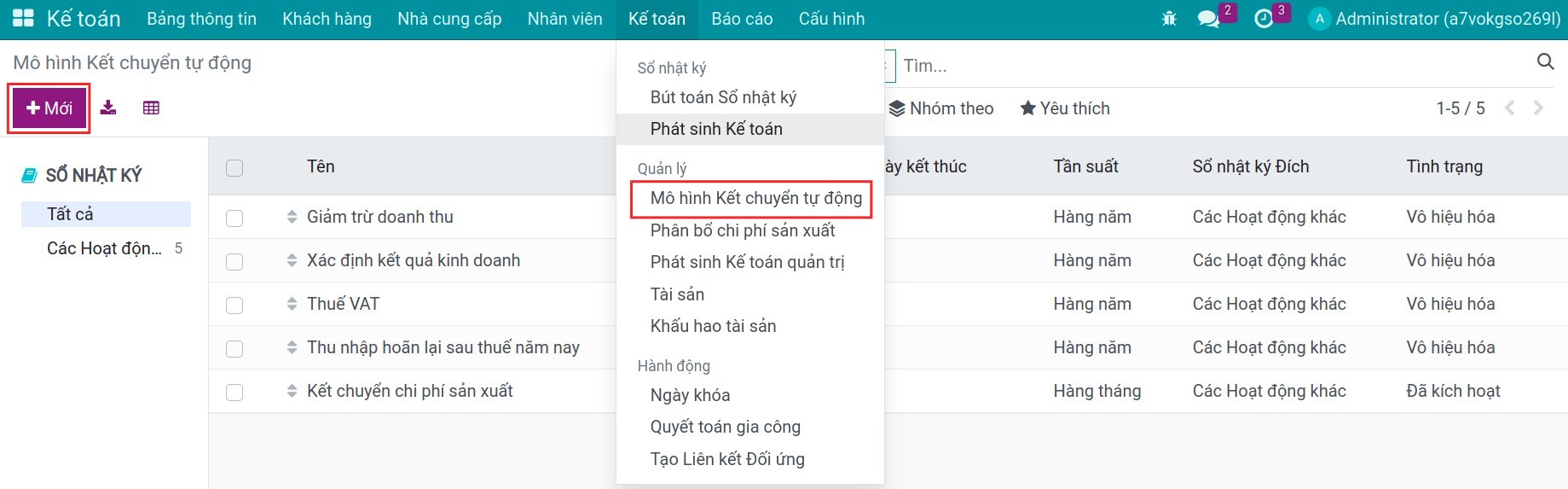Click drag handle of Thu nhập hoãn lại row
This screenshot has height=489, width=1568.
click(292, 347)
